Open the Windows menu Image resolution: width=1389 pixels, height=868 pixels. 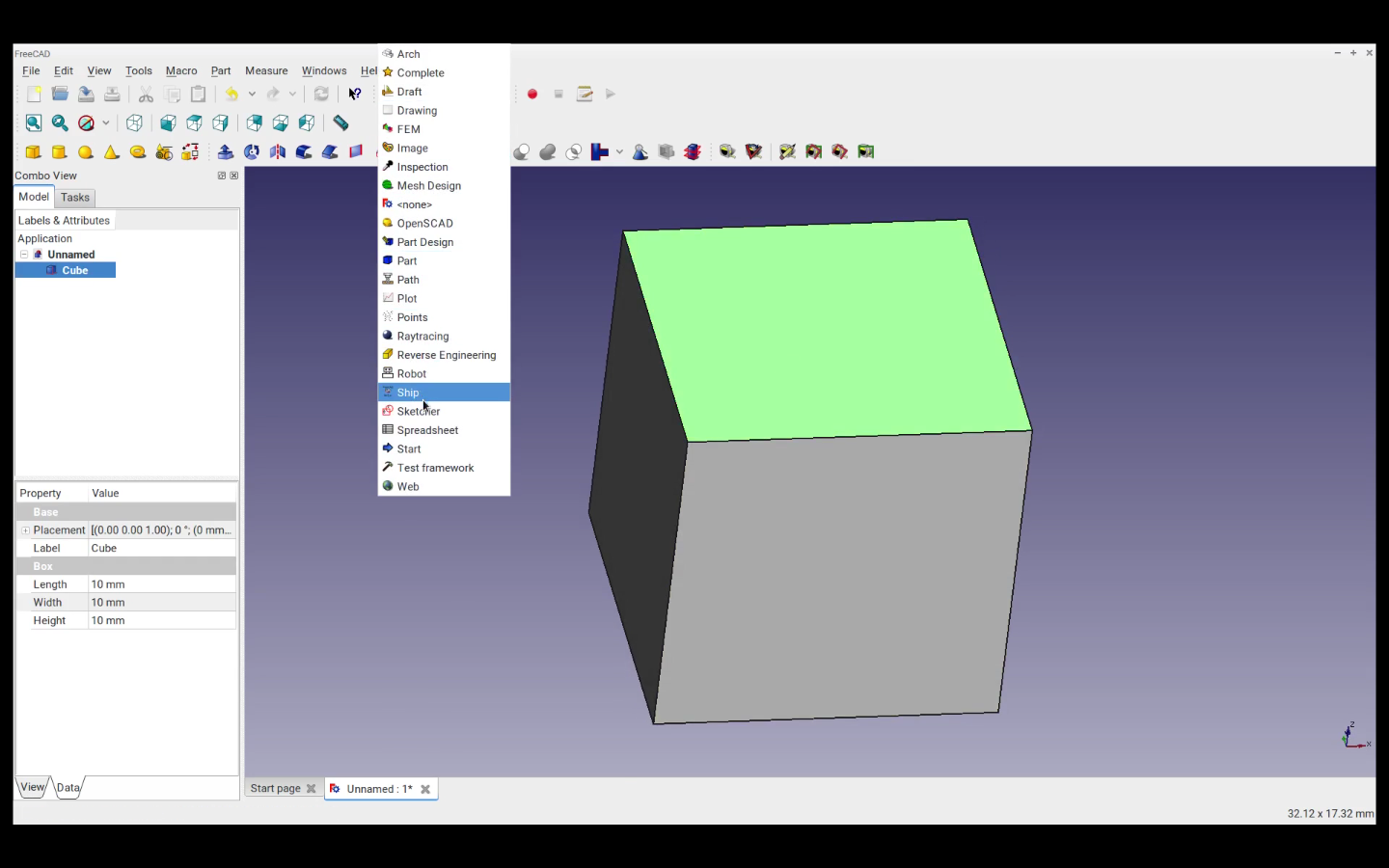tap(324, 71)
